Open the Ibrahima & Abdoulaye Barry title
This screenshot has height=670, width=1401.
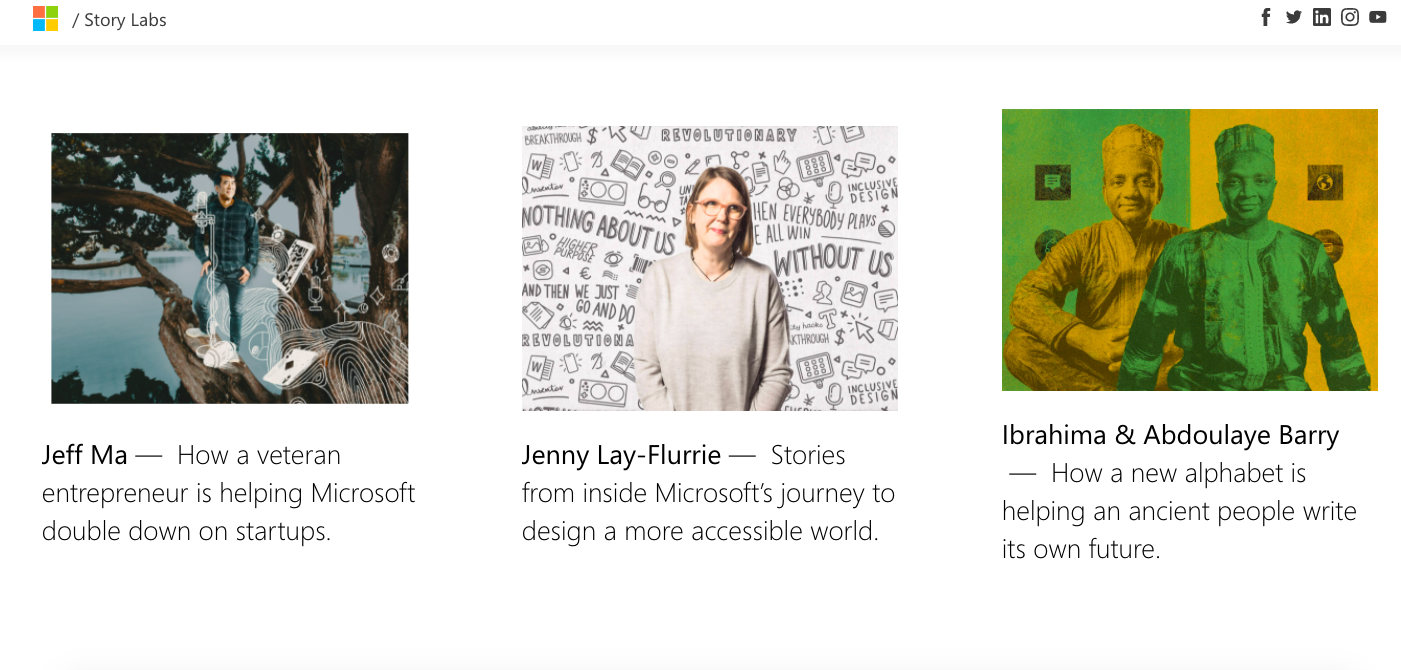[x=1170, y=436]
